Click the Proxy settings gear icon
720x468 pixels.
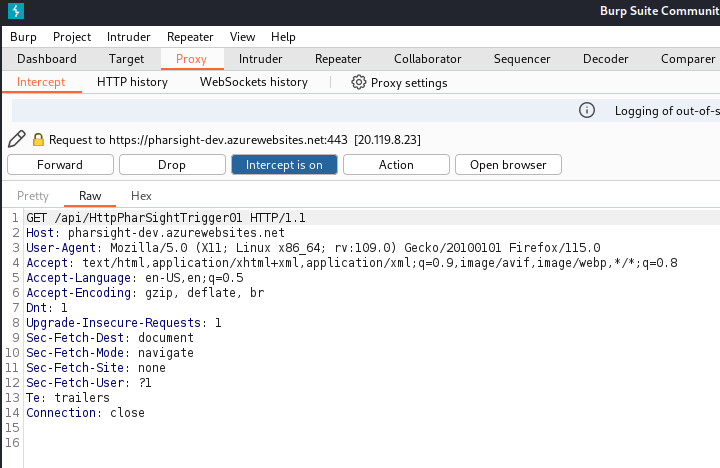point(359,82)
